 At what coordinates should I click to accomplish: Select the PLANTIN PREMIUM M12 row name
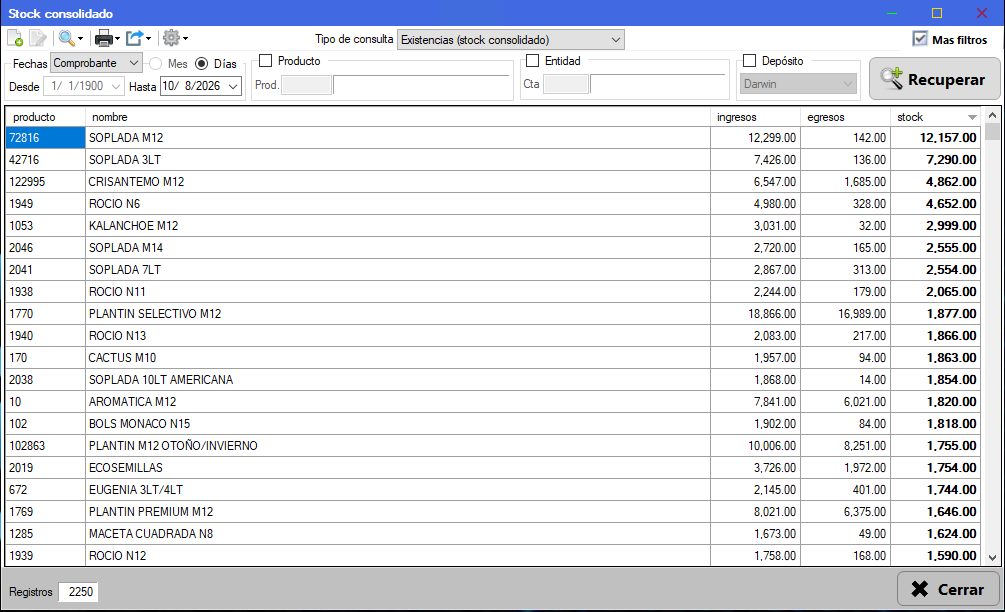(x=151, y=511)
